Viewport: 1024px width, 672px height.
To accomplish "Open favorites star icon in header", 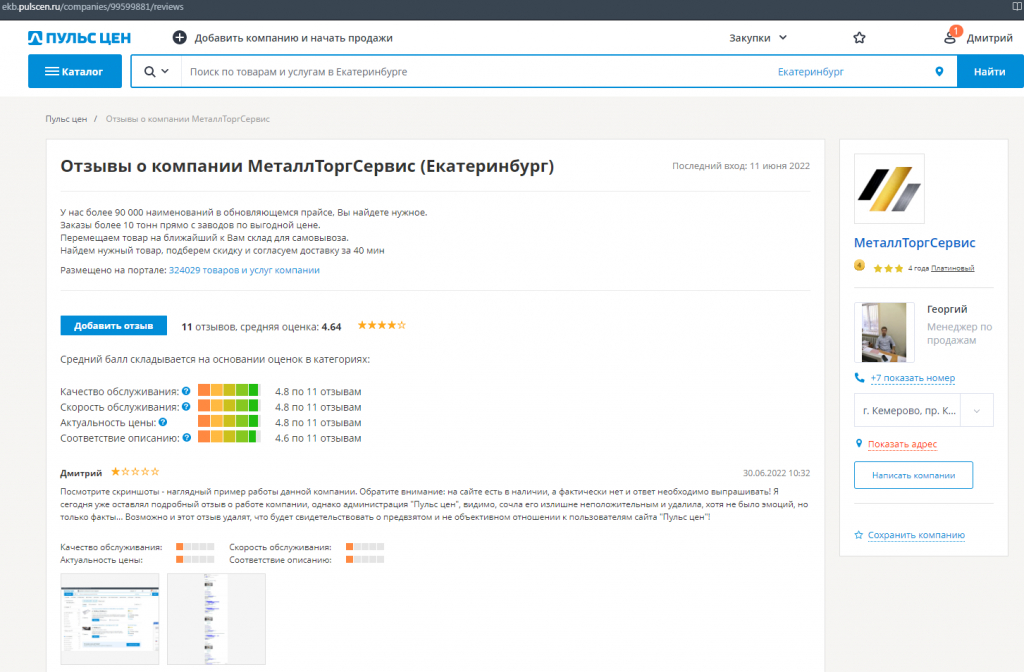I will click(x=859, y=38).
